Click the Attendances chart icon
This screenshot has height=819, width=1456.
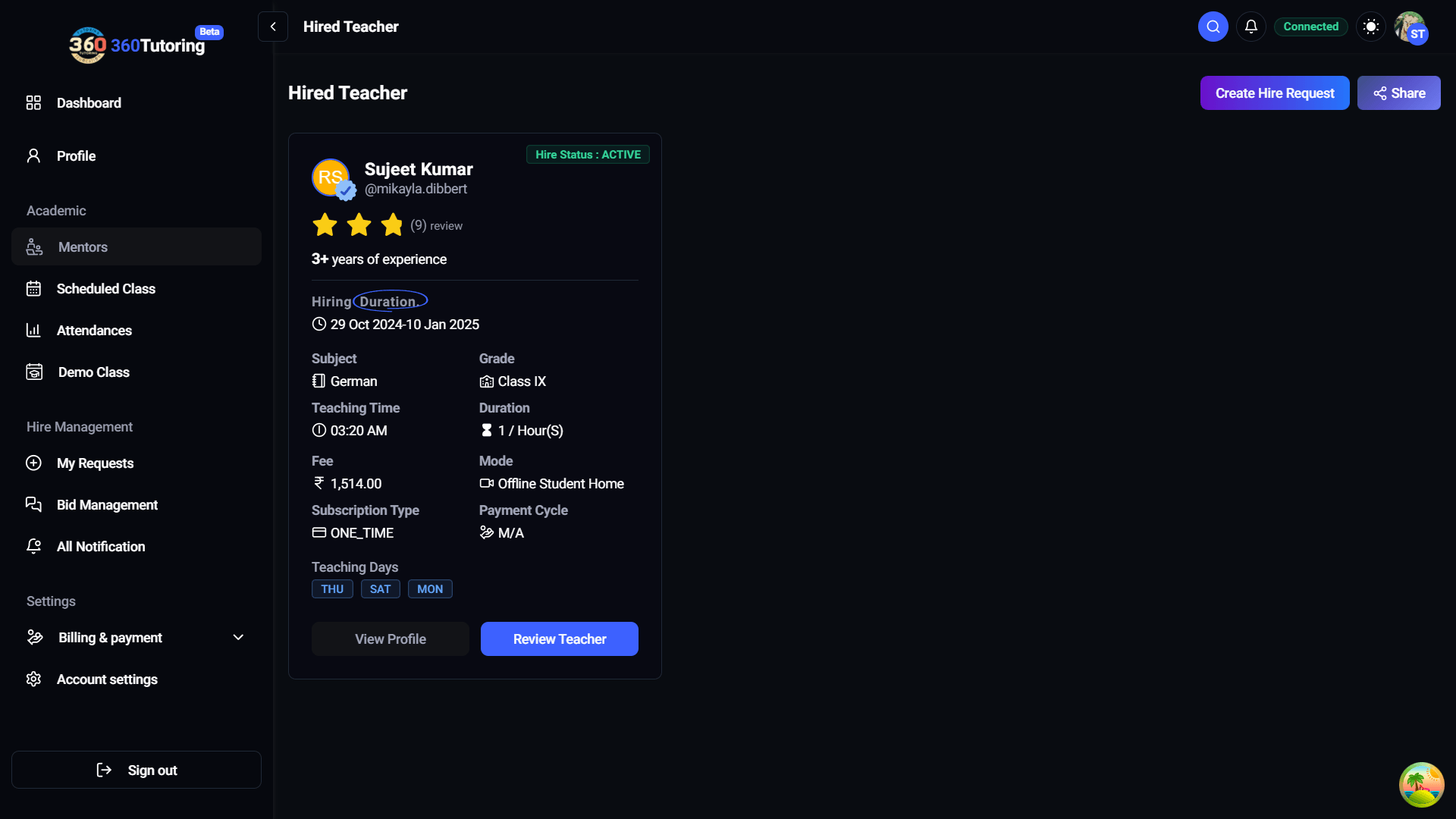coord(33,331)
